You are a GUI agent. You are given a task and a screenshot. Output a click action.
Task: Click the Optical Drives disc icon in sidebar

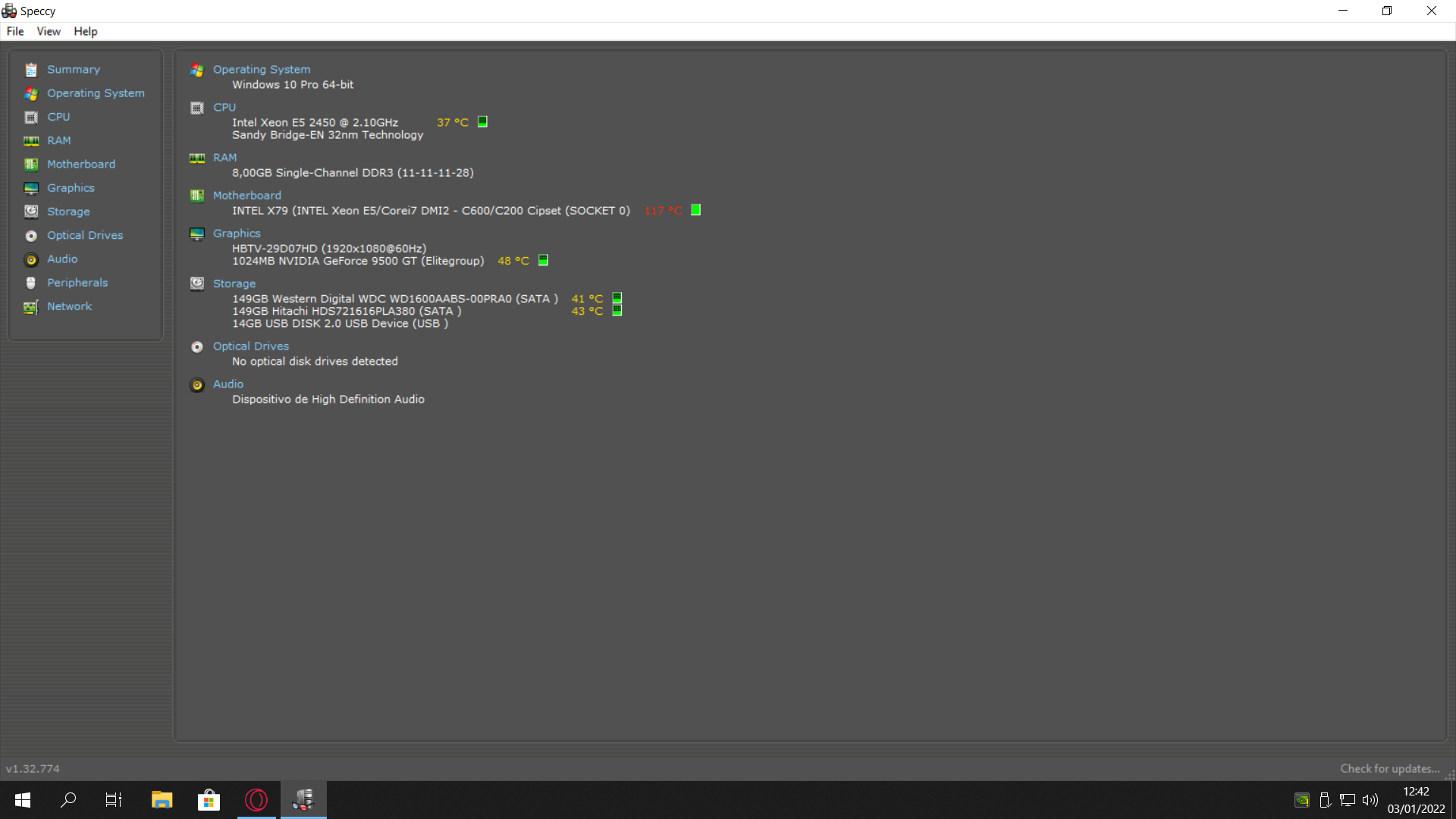pos(31,236)
